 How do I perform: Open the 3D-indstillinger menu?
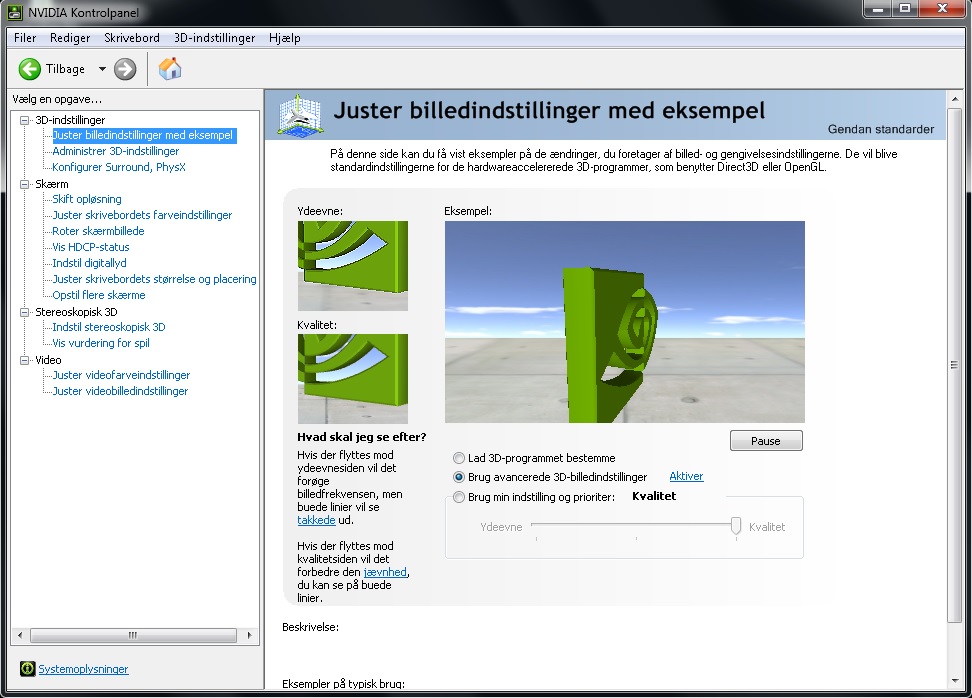[214, 38]
